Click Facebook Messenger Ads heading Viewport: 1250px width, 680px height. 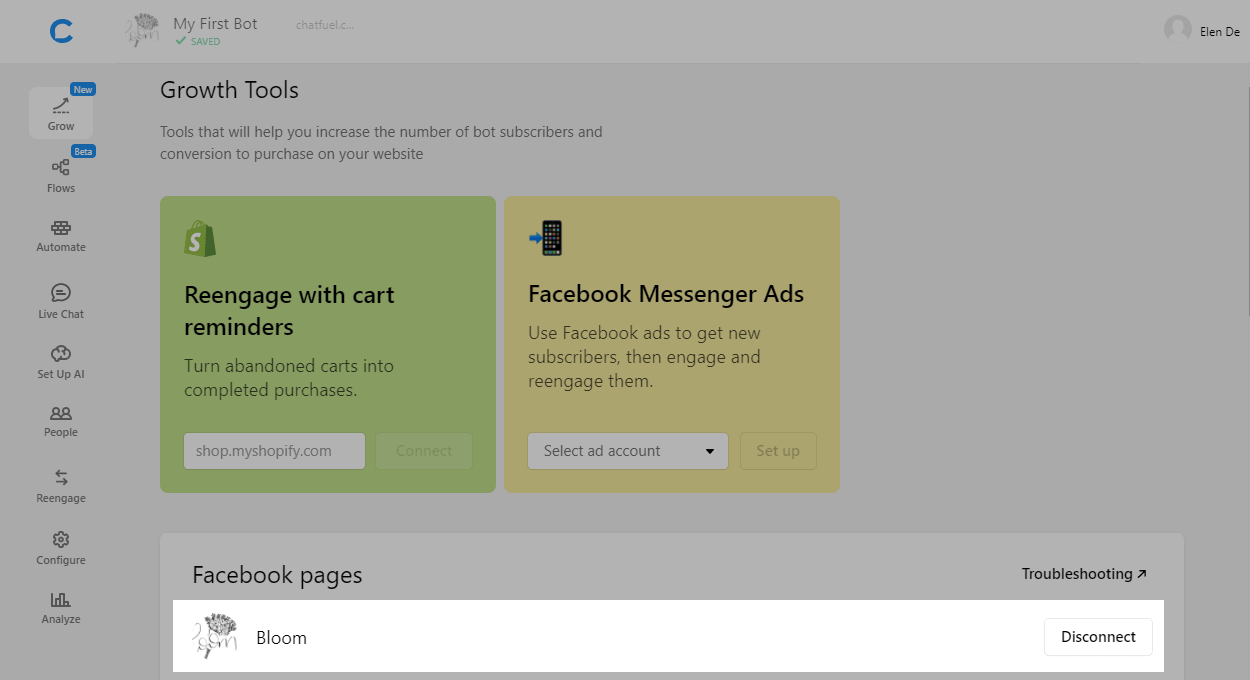(x=666, y=294)
